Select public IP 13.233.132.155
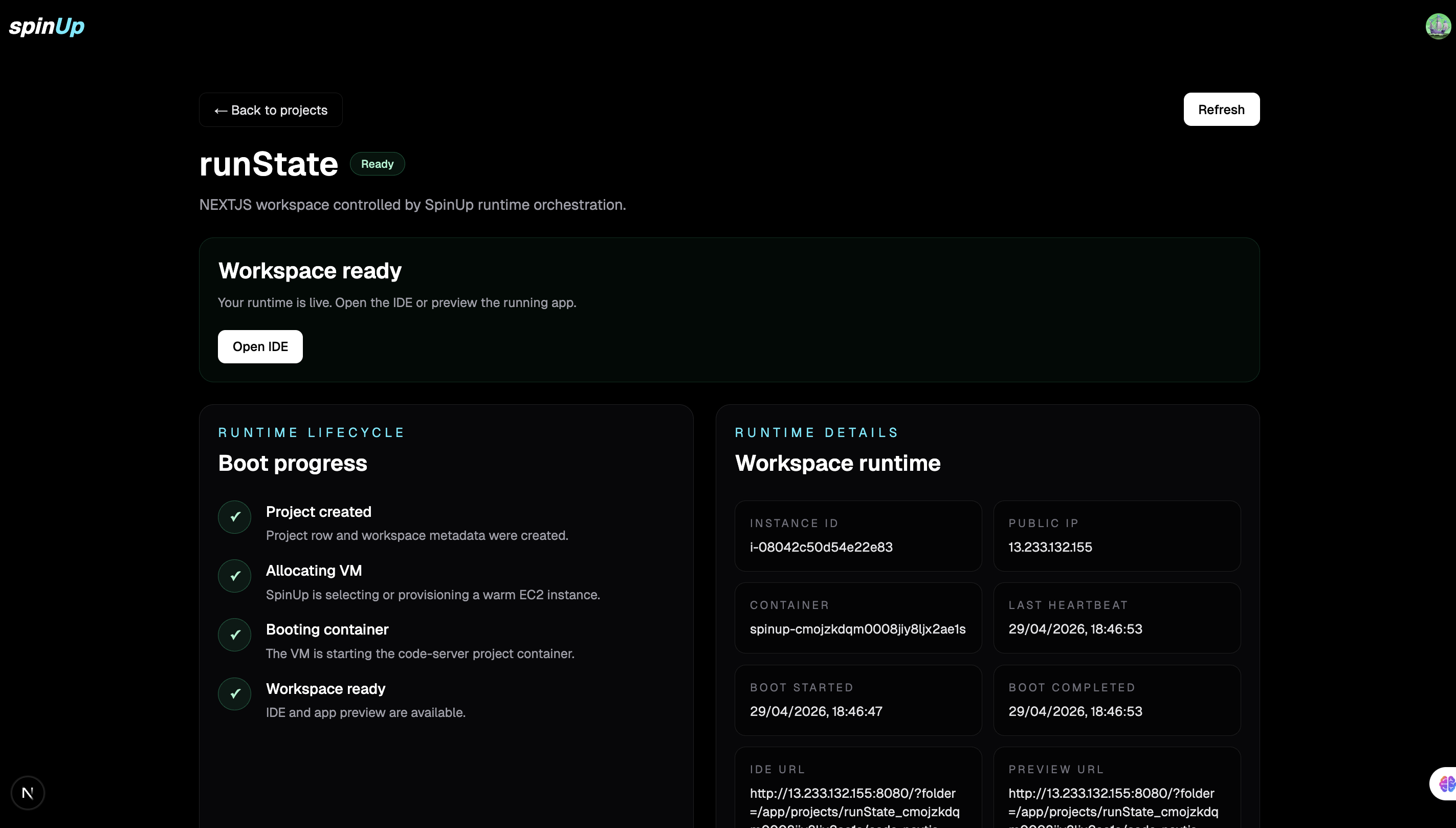Image resolution: width=1456 pixels, height=828 pixels. point(1050,547)
